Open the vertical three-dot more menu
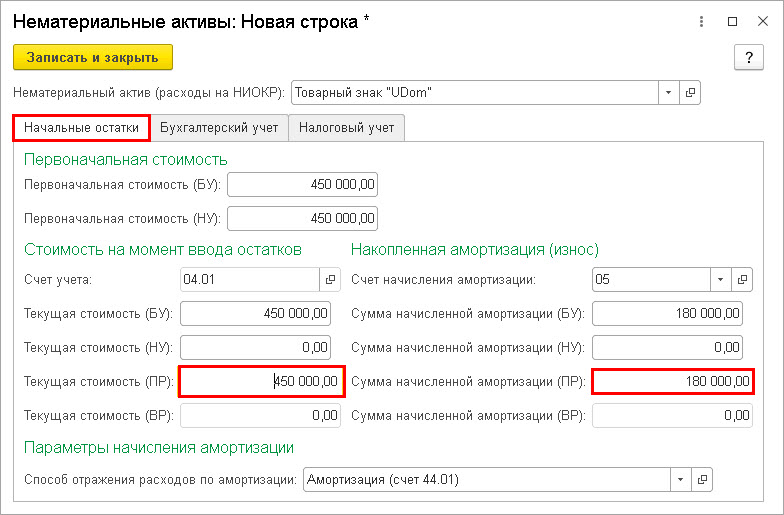This screenshot has width=784, height=515. [x=702, y=22]
